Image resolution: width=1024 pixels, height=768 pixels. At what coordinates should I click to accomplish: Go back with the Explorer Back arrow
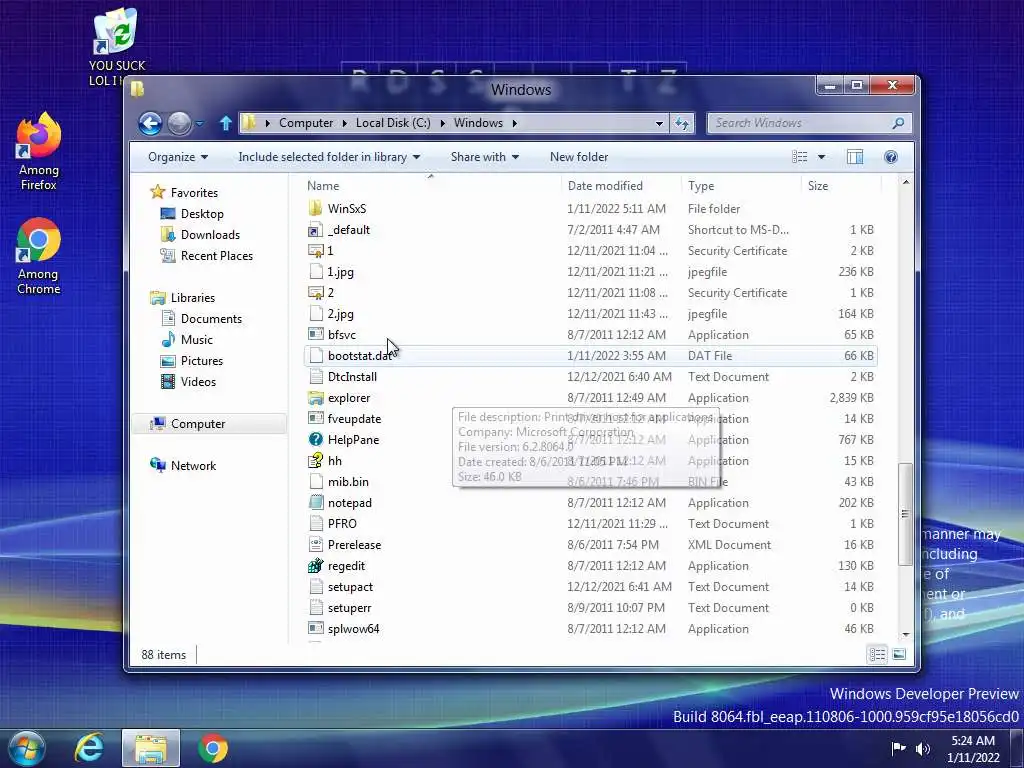pos(150,123)
